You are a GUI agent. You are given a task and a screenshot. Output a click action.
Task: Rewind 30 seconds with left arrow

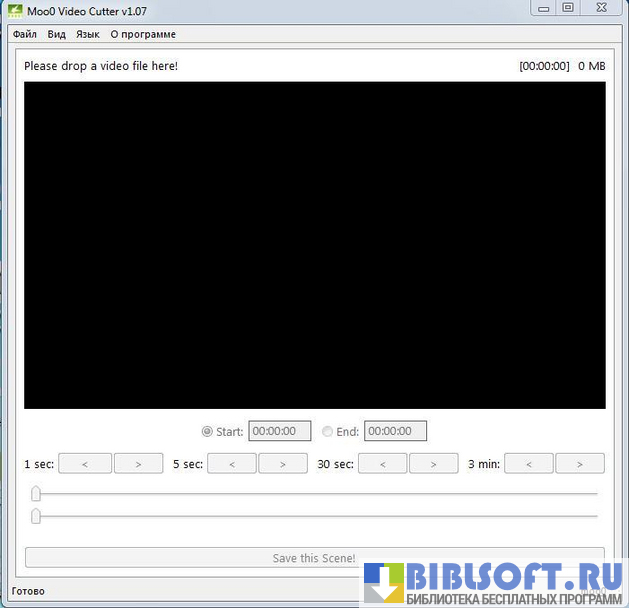pos(383,464)
